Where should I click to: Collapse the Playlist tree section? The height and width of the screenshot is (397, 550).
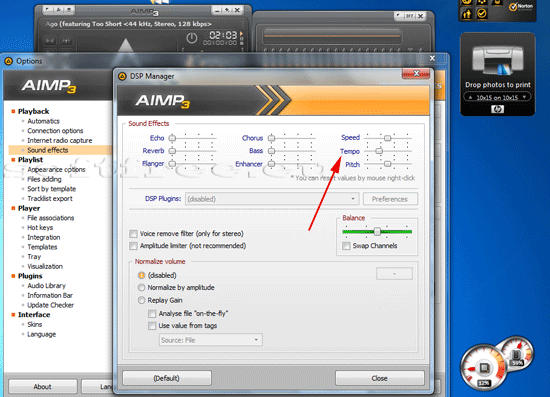tap(13, 160)
